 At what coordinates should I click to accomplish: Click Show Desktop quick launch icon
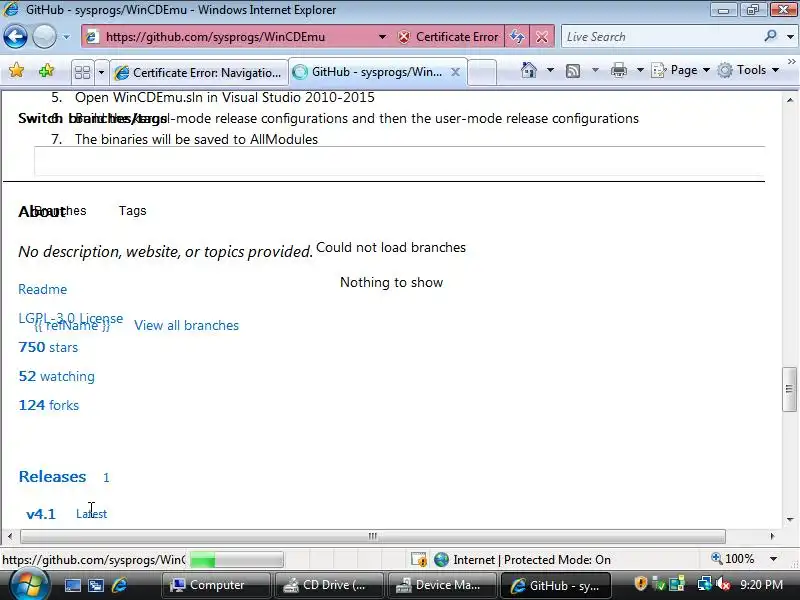click(x=72, y=585)
